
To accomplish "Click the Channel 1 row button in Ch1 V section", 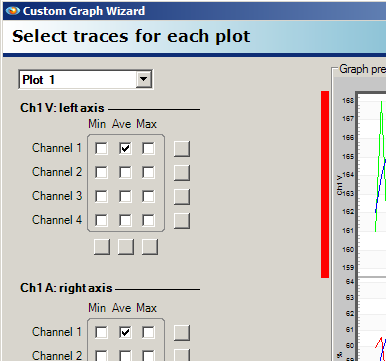I will (182, 149).
